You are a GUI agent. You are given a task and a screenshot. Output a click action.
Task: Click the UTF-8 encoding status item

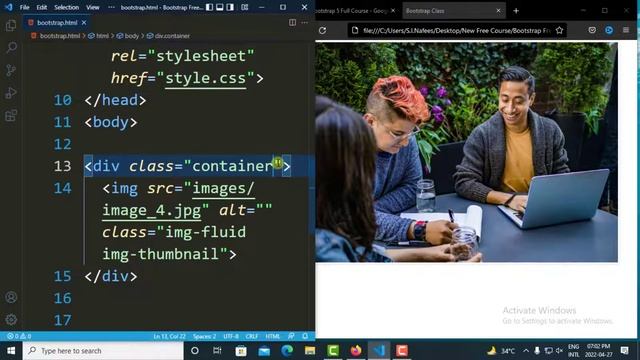231,336
